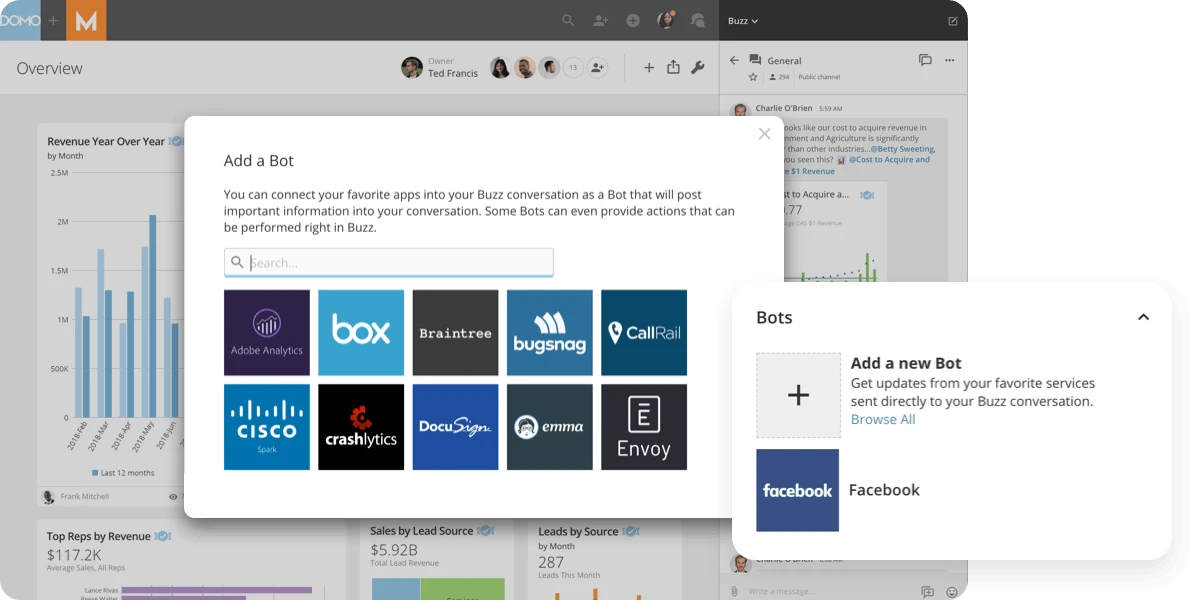The width and height of the screenshot is (1196, 600).
Task: Open the emoji picker smiley icon
Action: point(952,592)
